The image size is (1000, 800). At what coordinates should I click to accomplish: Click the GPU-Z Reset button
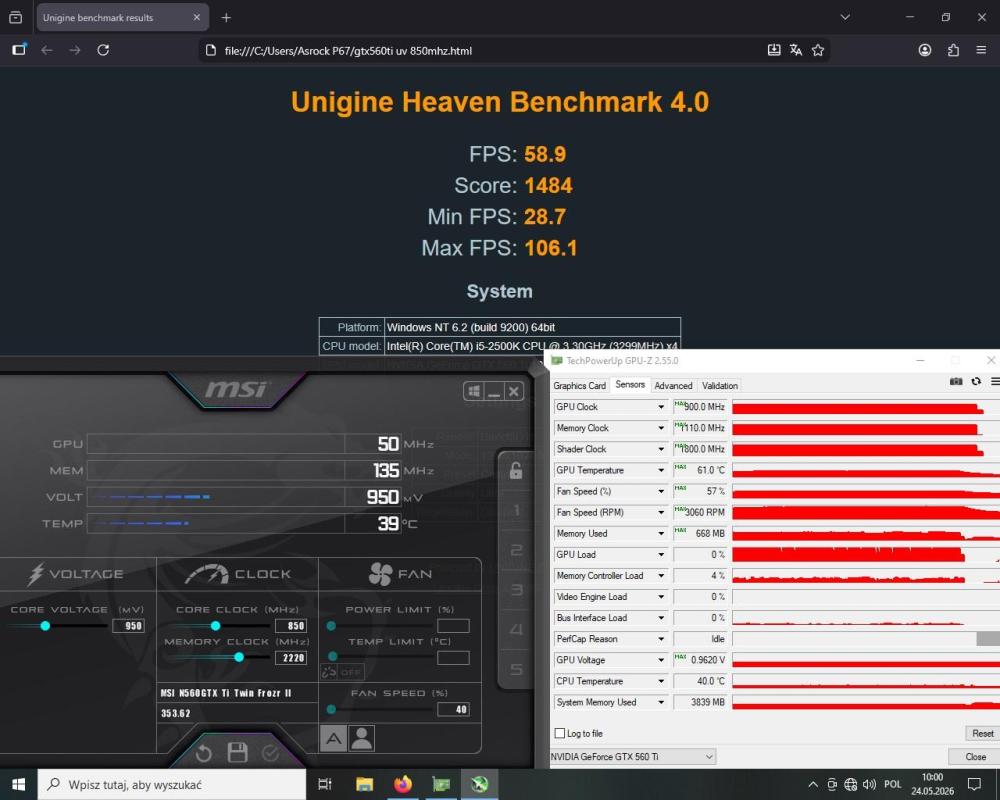(x=982, y=734)
